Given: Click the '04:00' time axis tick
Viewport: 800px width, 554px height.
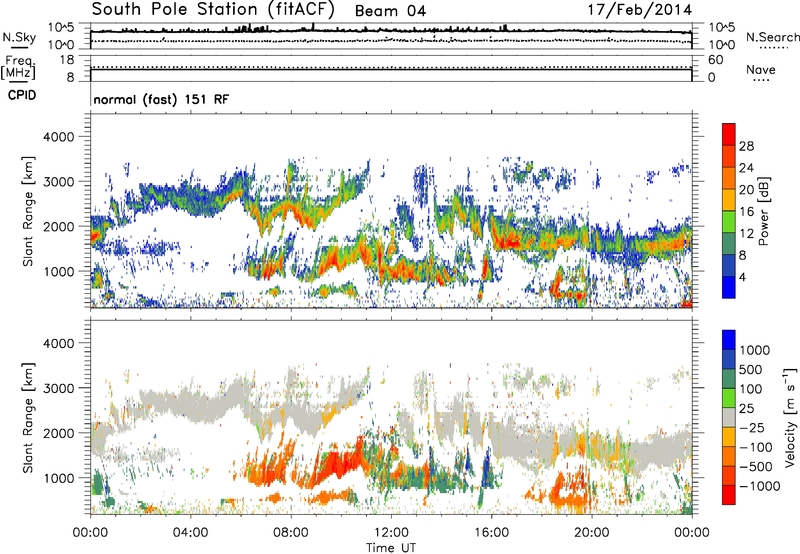Looking at the screenshot, I should click(x=190, y=533).
